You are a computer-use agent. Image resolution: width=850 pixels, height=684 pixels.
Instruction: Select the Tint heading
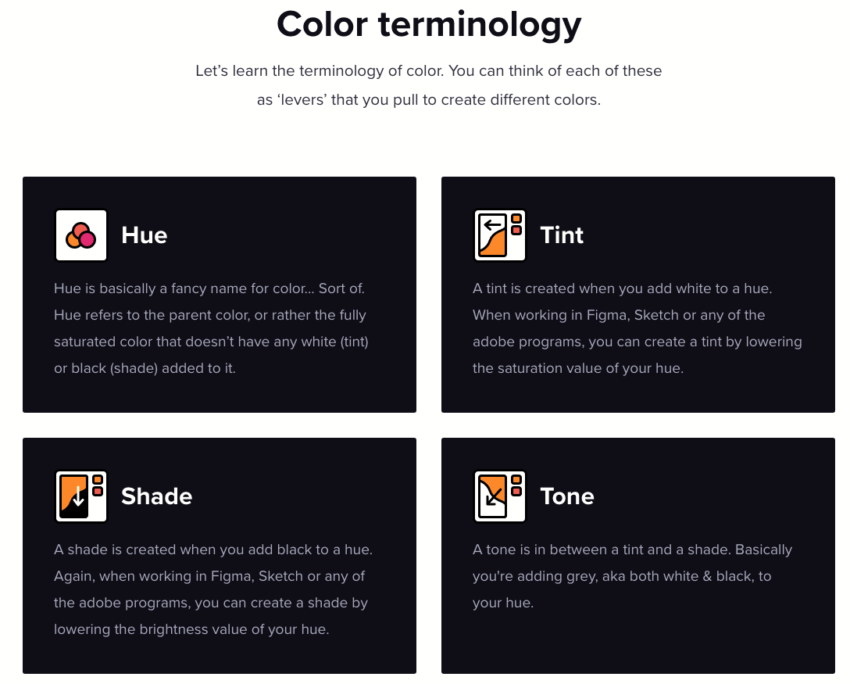click(x=561, y=235)
